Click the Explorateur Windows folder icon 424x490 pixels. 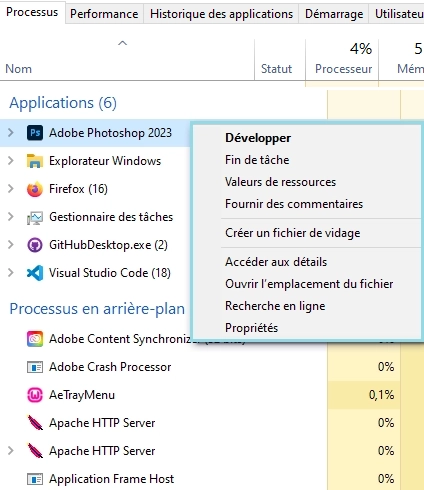(35, 161)
